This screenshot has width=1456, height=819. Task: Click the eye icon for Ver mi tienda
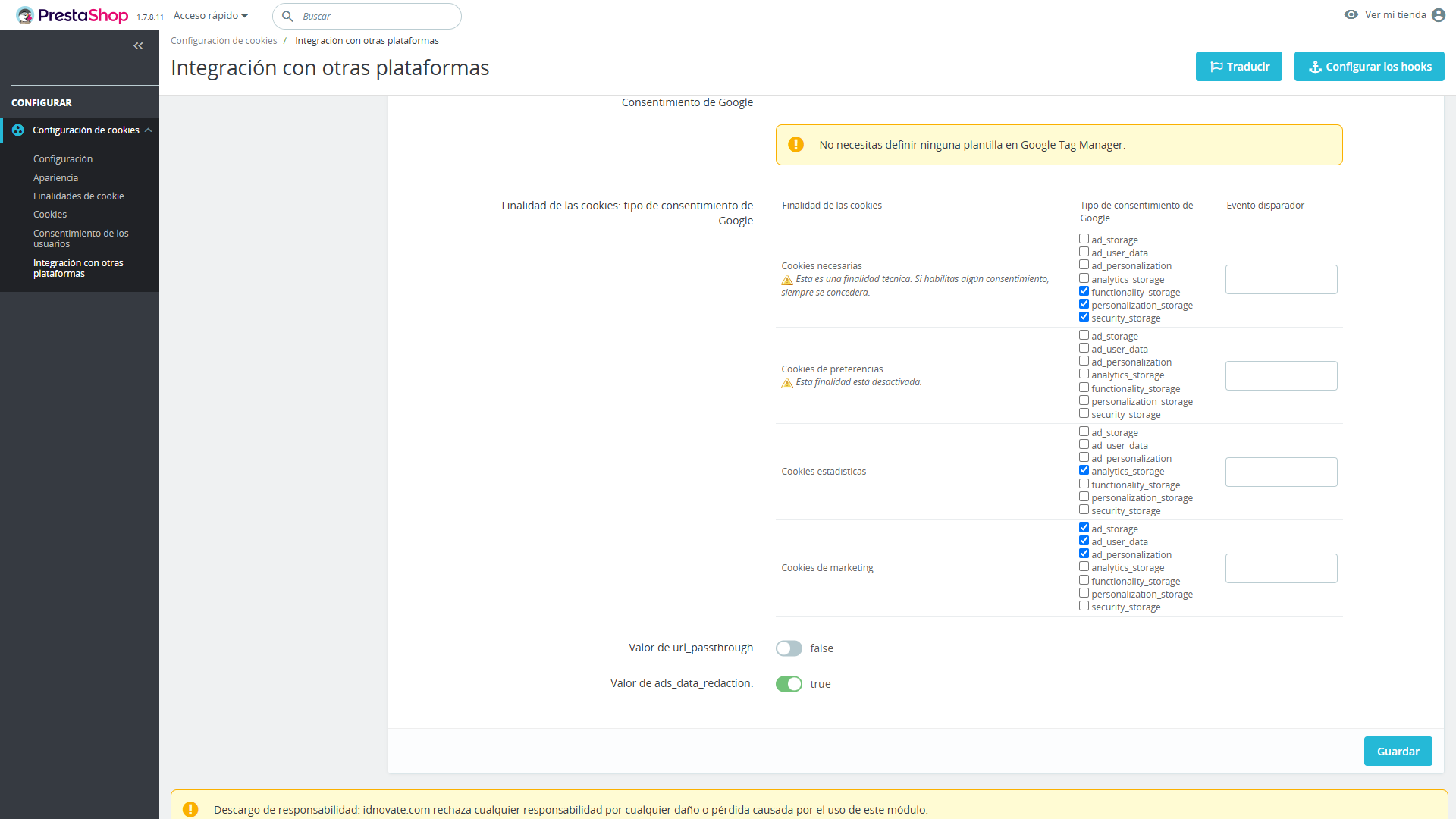(x=1351, y=14)
